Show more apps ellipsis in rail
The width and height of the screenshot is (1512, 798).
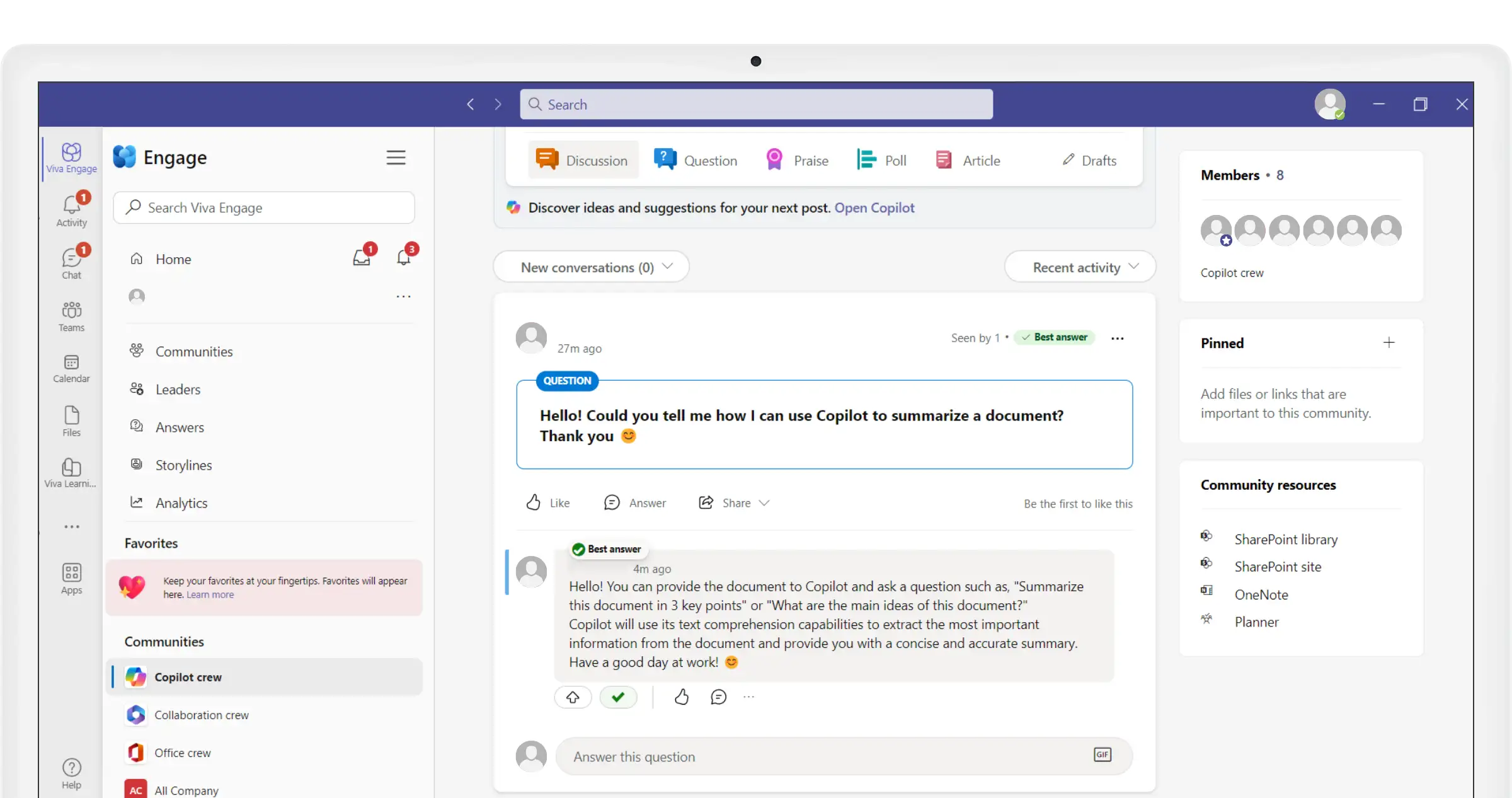(x=71, y=526)
